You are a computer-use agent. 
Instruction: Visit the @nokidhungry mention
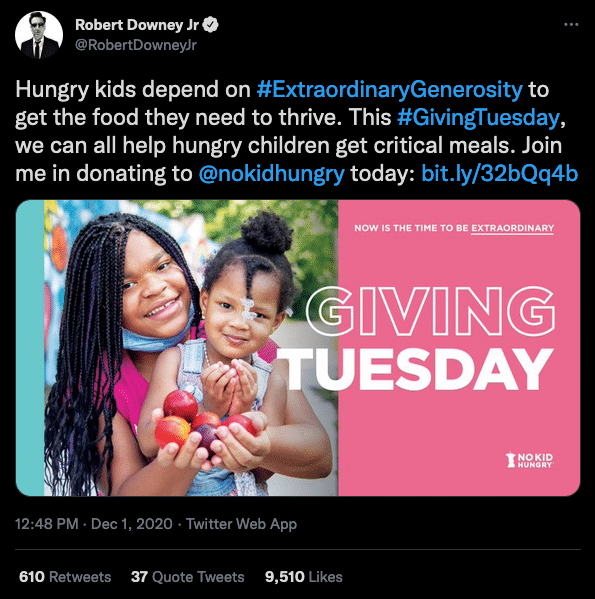(x=272, y=174)
